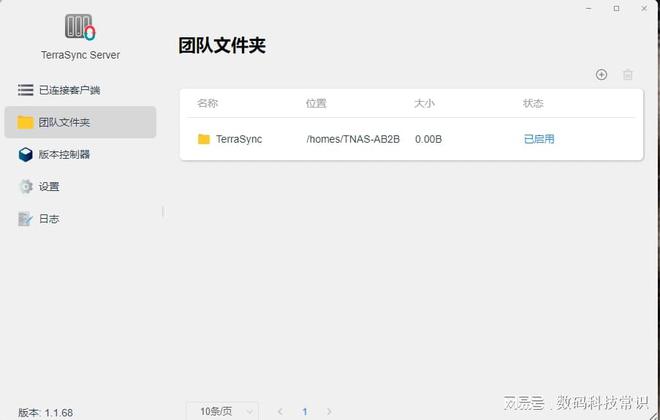Select the TerraSync folder name
This screenshot has width=660, height=420.
(x=239, y=139)
